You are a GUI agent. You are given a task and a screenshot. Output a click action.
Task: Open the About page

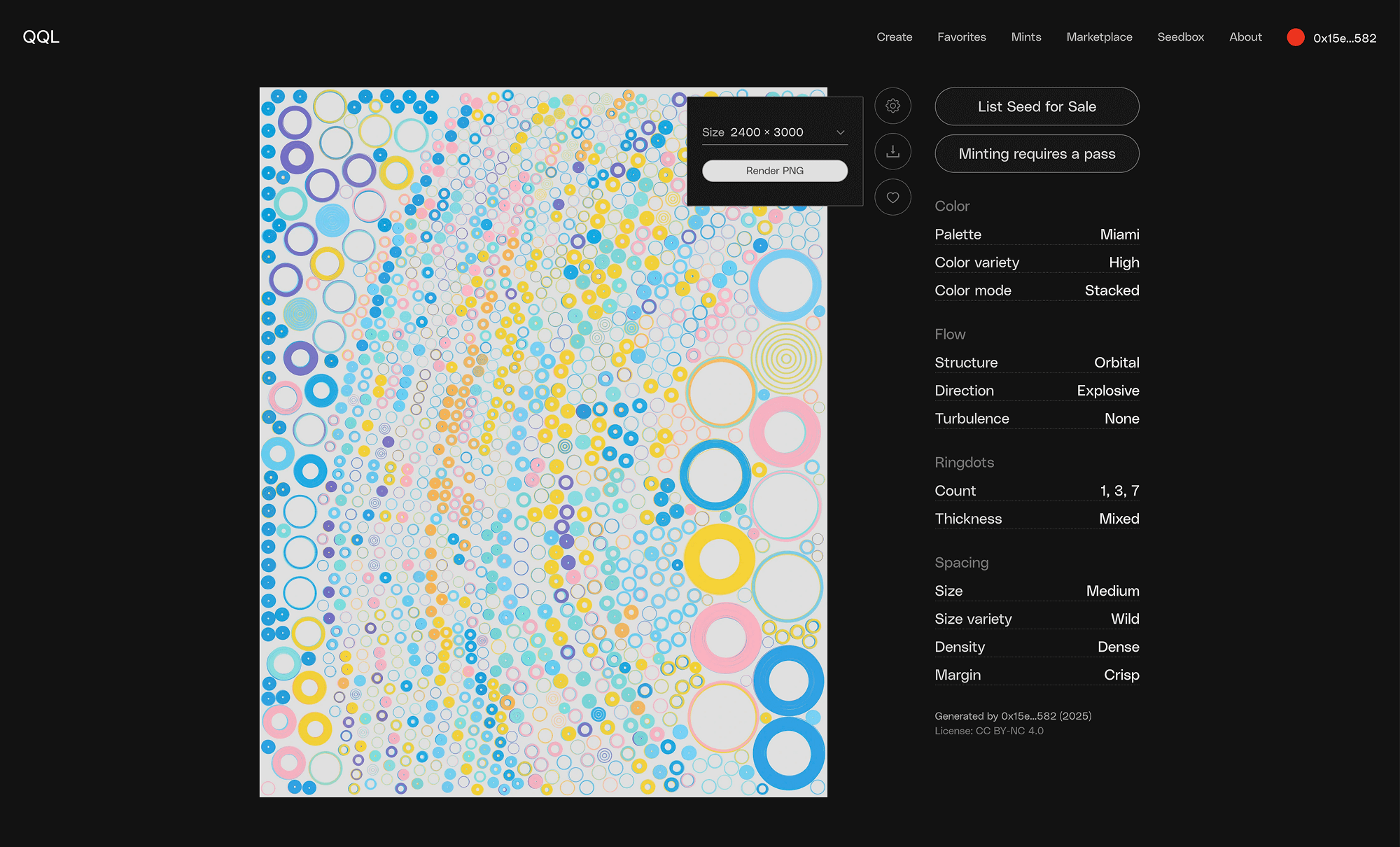point(1245,37)
